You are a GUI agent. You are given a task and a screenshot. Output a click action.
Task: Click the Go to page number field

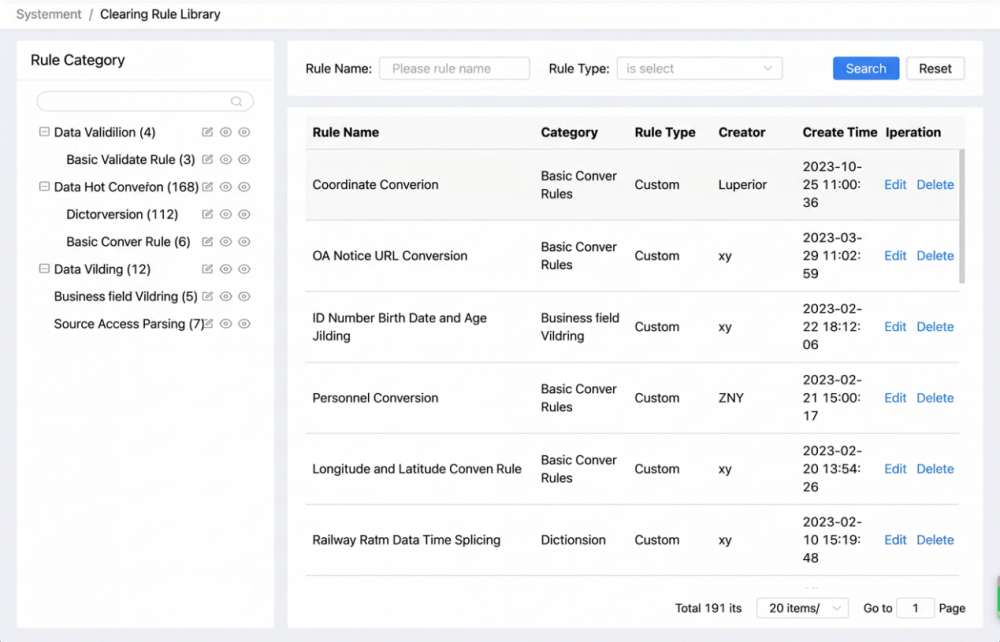point(915,608)
